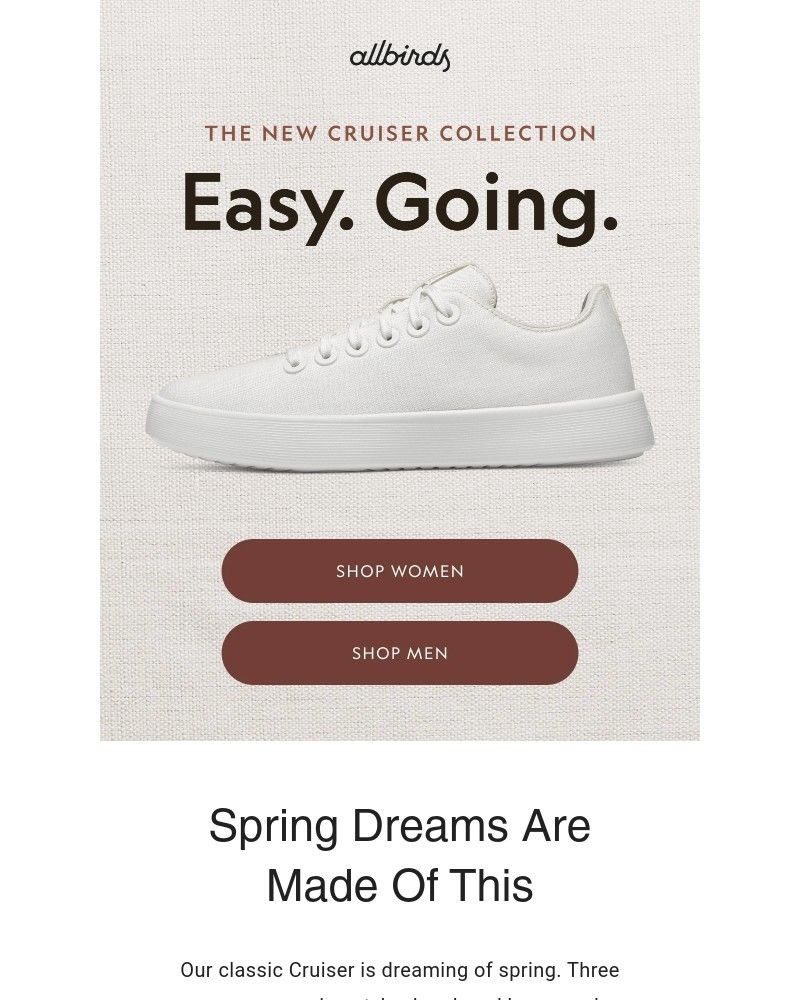This screenshot has height=1000, width=800.
Task: Open the Shop Men button
Action: 399,653
